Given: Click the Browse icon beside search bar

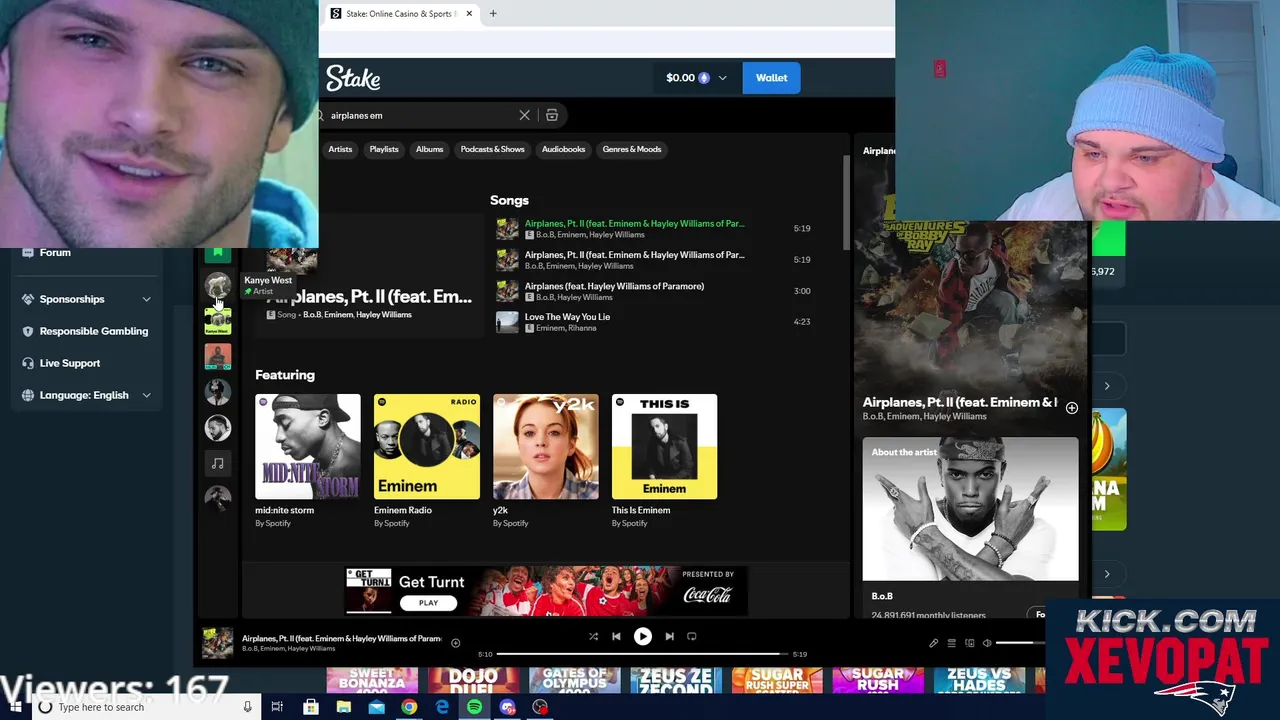Looking at the screenshot, I should click(552, 115).
